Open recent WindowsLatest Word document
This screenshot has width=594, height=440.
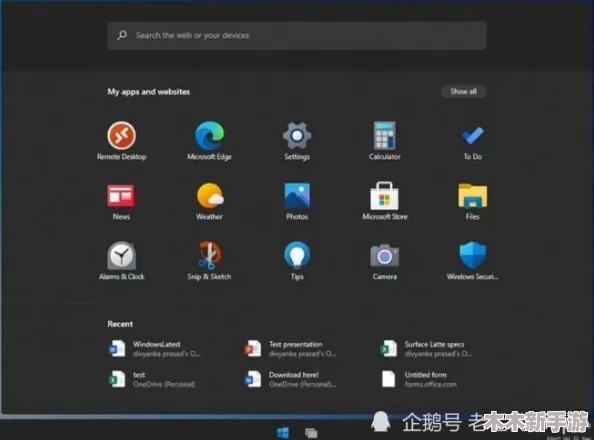(155, 349)
